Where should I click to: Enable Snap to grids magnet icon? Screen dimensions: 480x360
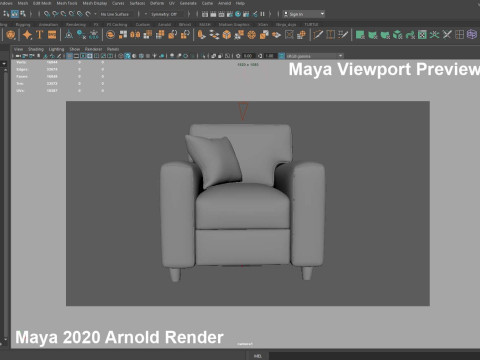(47, 14)
